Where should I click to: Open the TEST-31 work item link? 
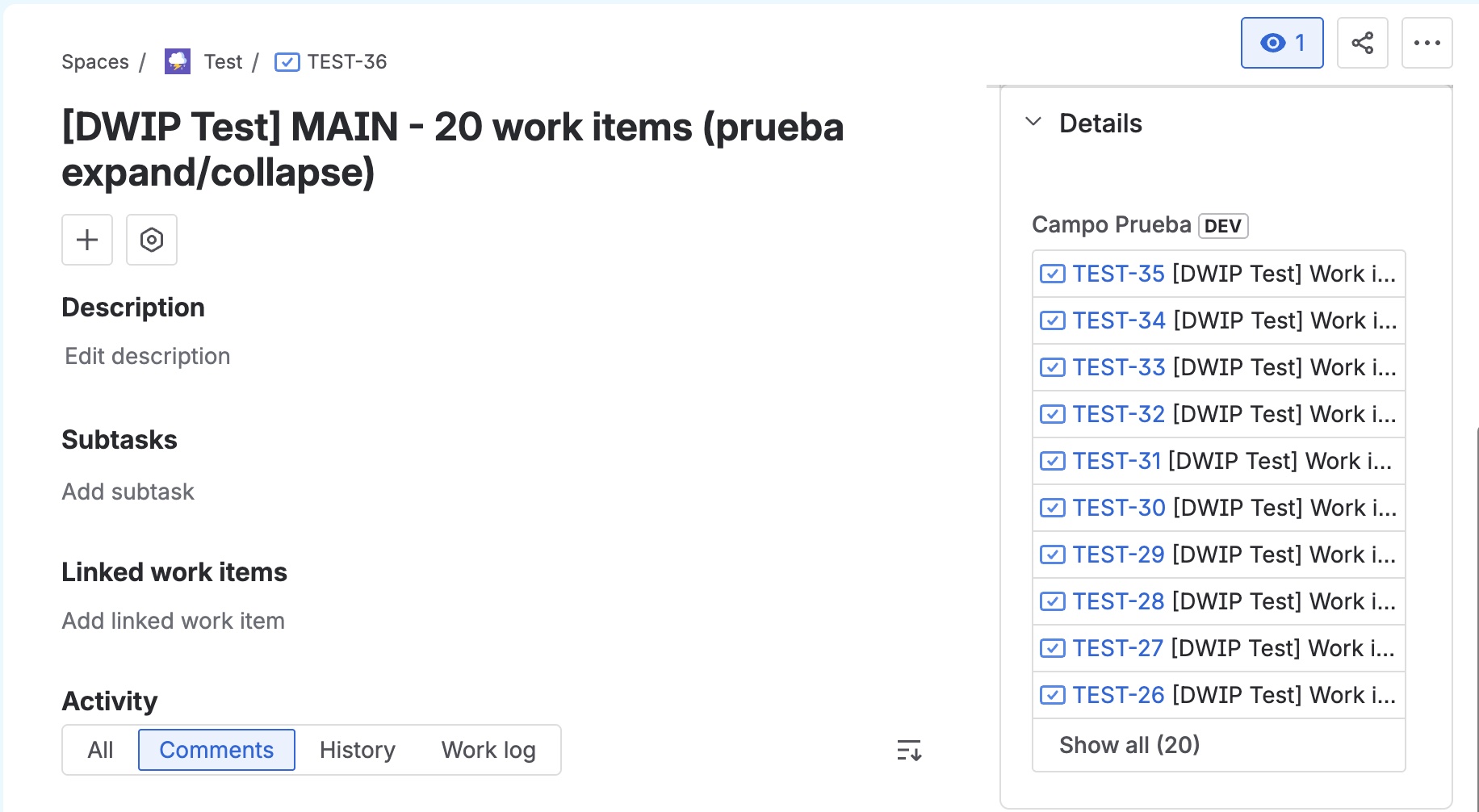(1117, 461)
